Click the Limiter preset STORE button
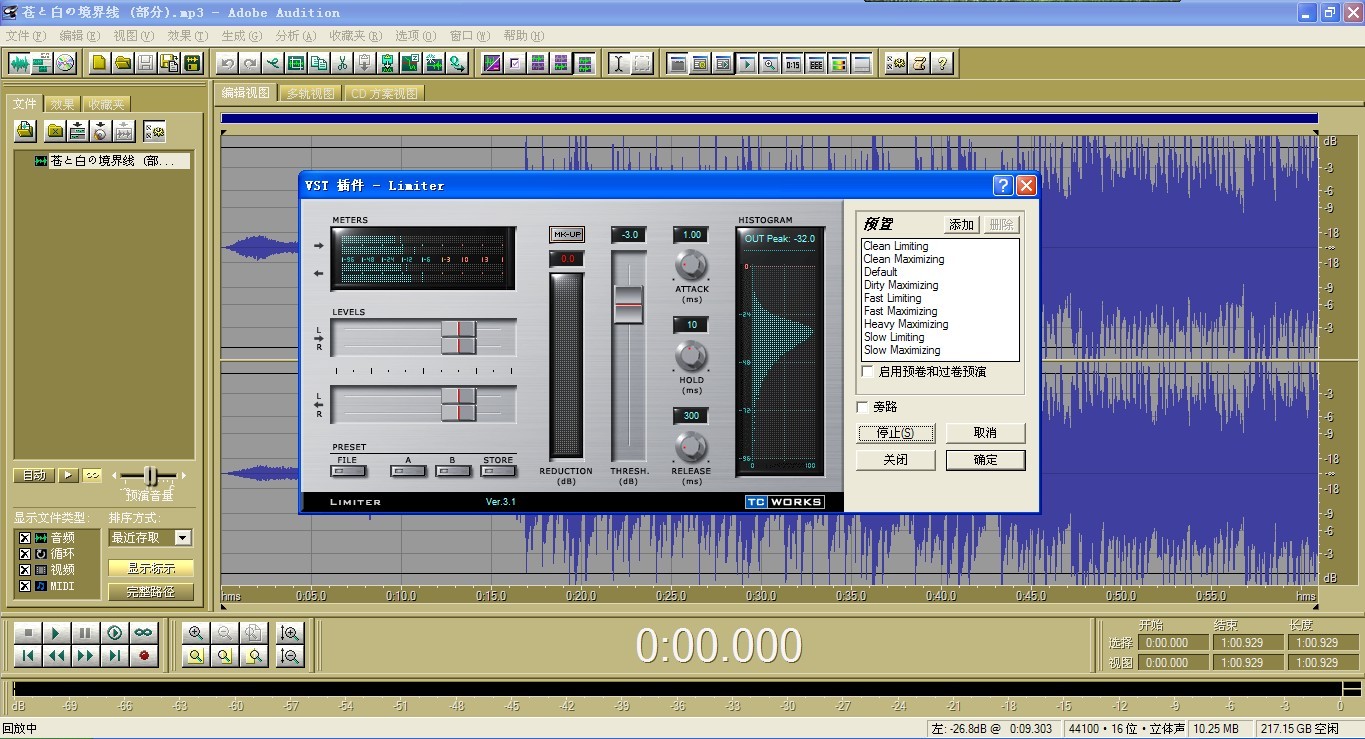 [x=498, y=470]
